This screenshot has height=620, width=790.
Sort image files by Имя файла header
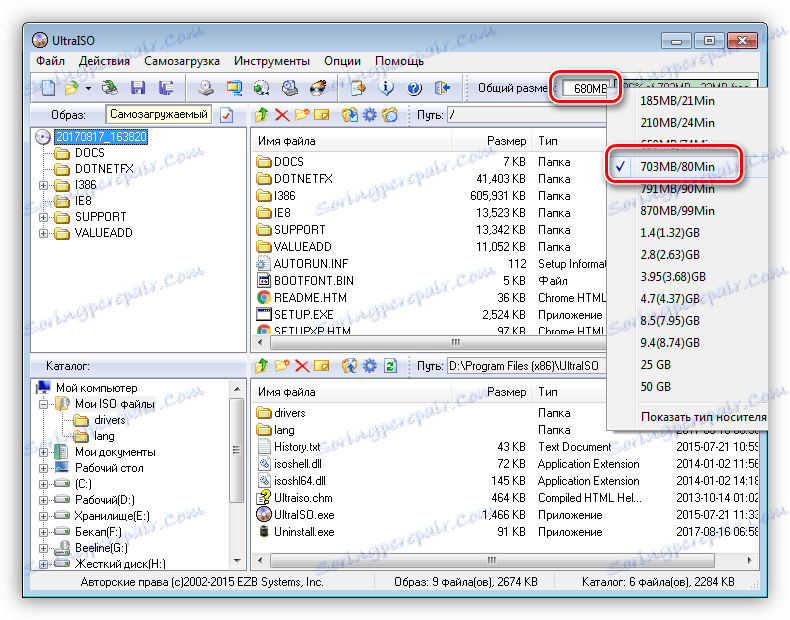351,141
